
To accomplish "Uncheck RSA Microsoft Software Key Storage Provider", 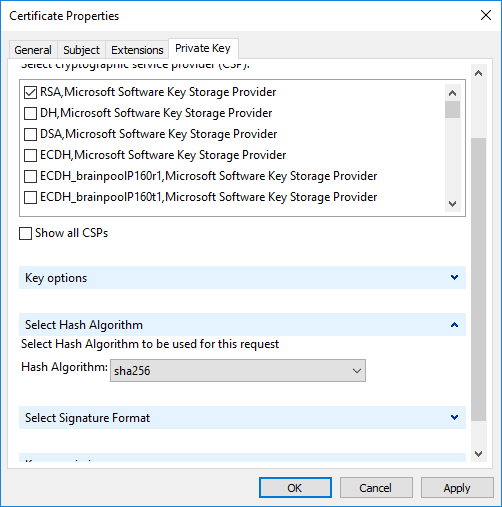I will click(30, 92).
